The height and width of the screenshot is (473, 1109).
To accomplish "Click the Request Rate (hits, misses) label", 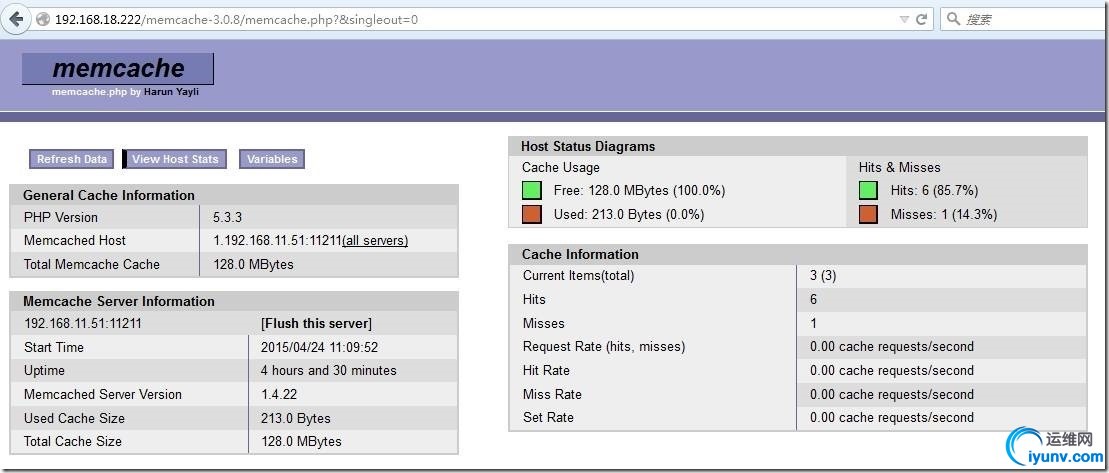I will coord(604,347).
